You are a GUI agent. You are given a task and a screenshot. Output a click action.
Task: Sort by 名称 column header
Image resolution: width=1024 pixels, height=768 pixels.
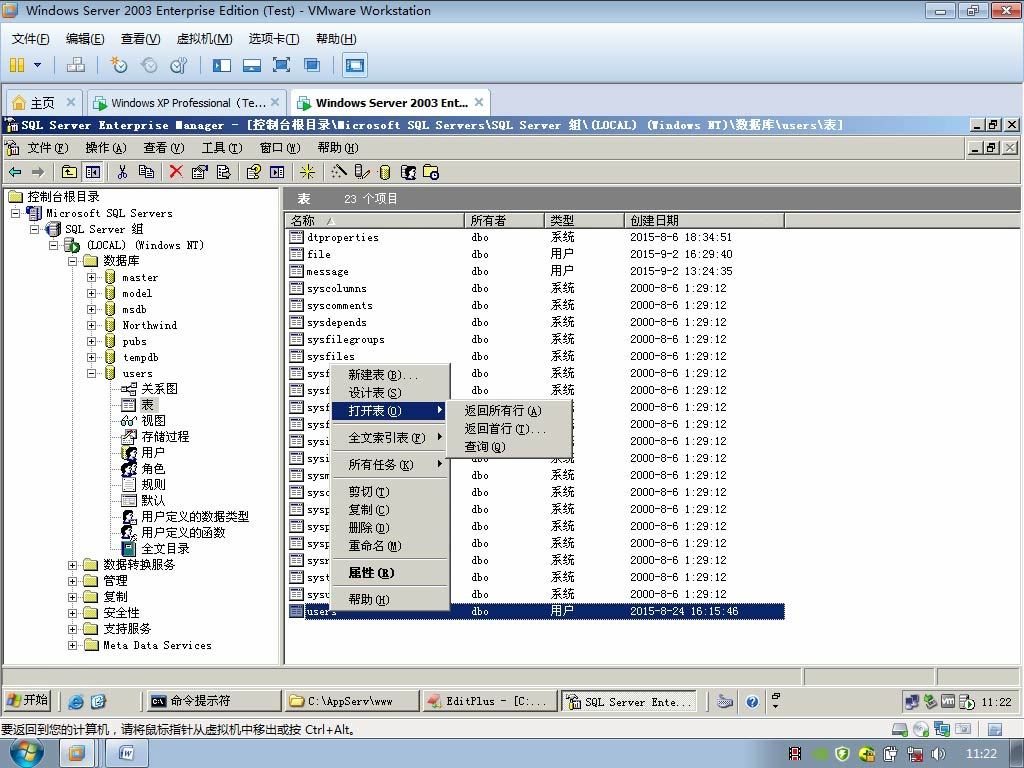click(374, 221)
